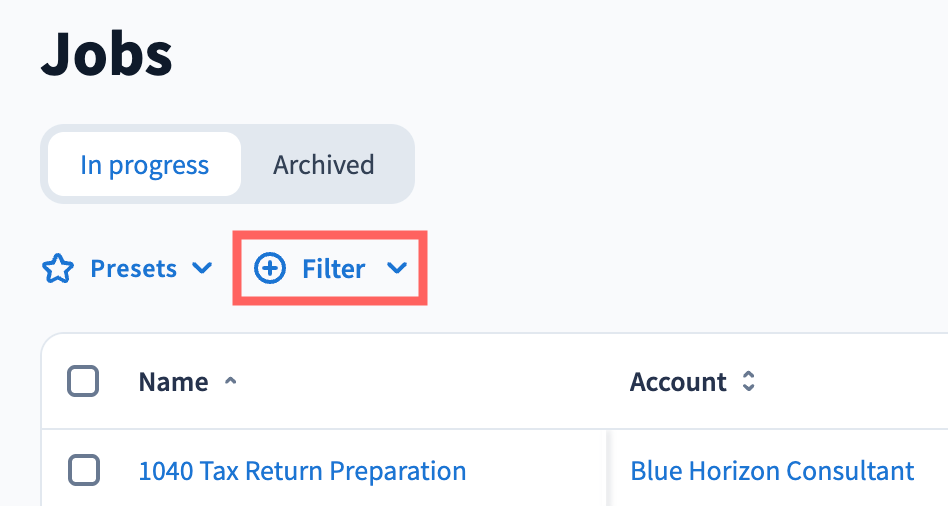Sort by the Account column header label
Image resolution: width=948 pixels, height=506 pixels.
coord(678,381)
